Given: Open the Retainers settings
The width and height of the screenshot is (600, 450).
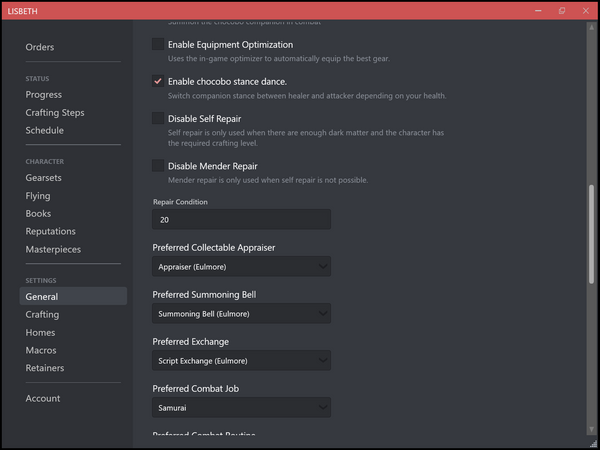Looking at the screenshot, I should click(45, 368).
